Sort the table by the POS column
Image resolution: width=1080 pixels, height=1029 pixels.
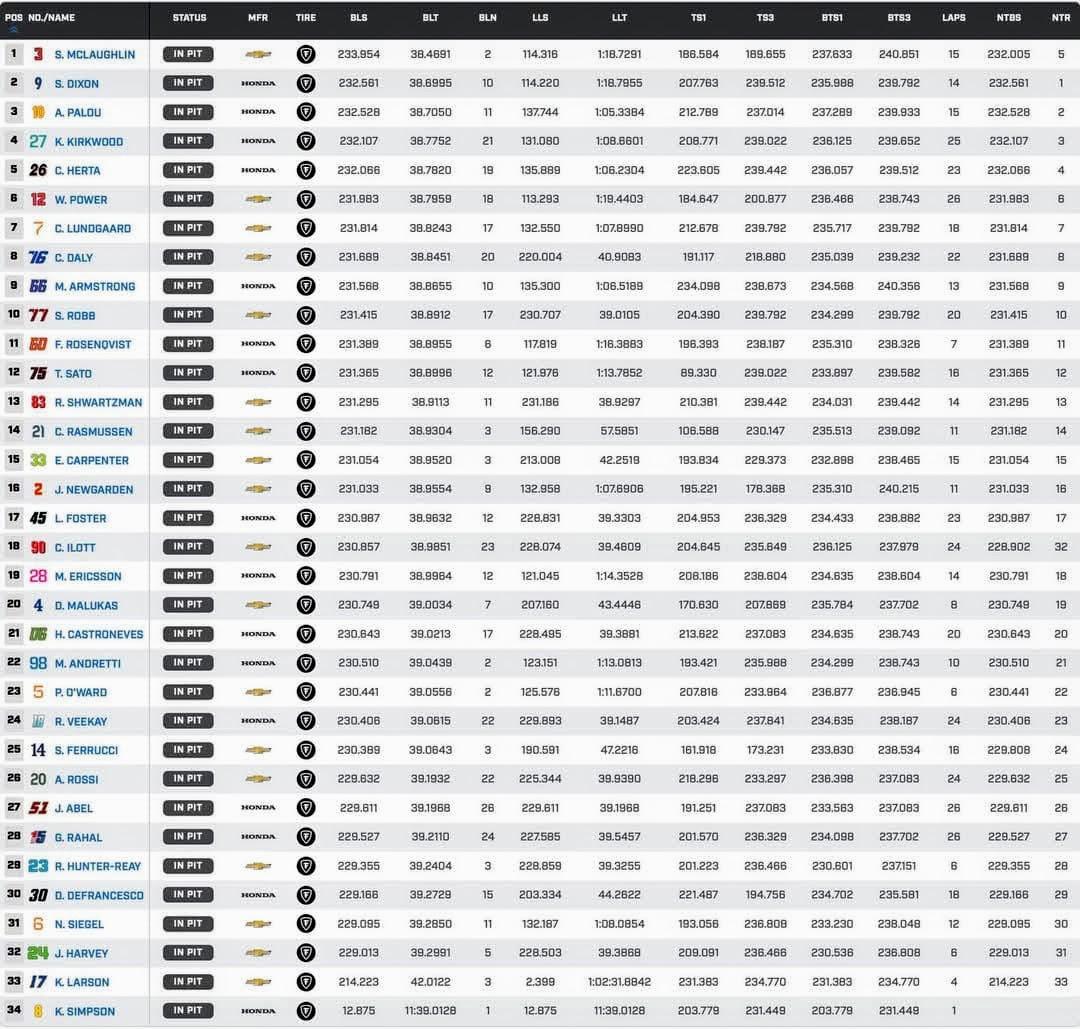[14, 18]
